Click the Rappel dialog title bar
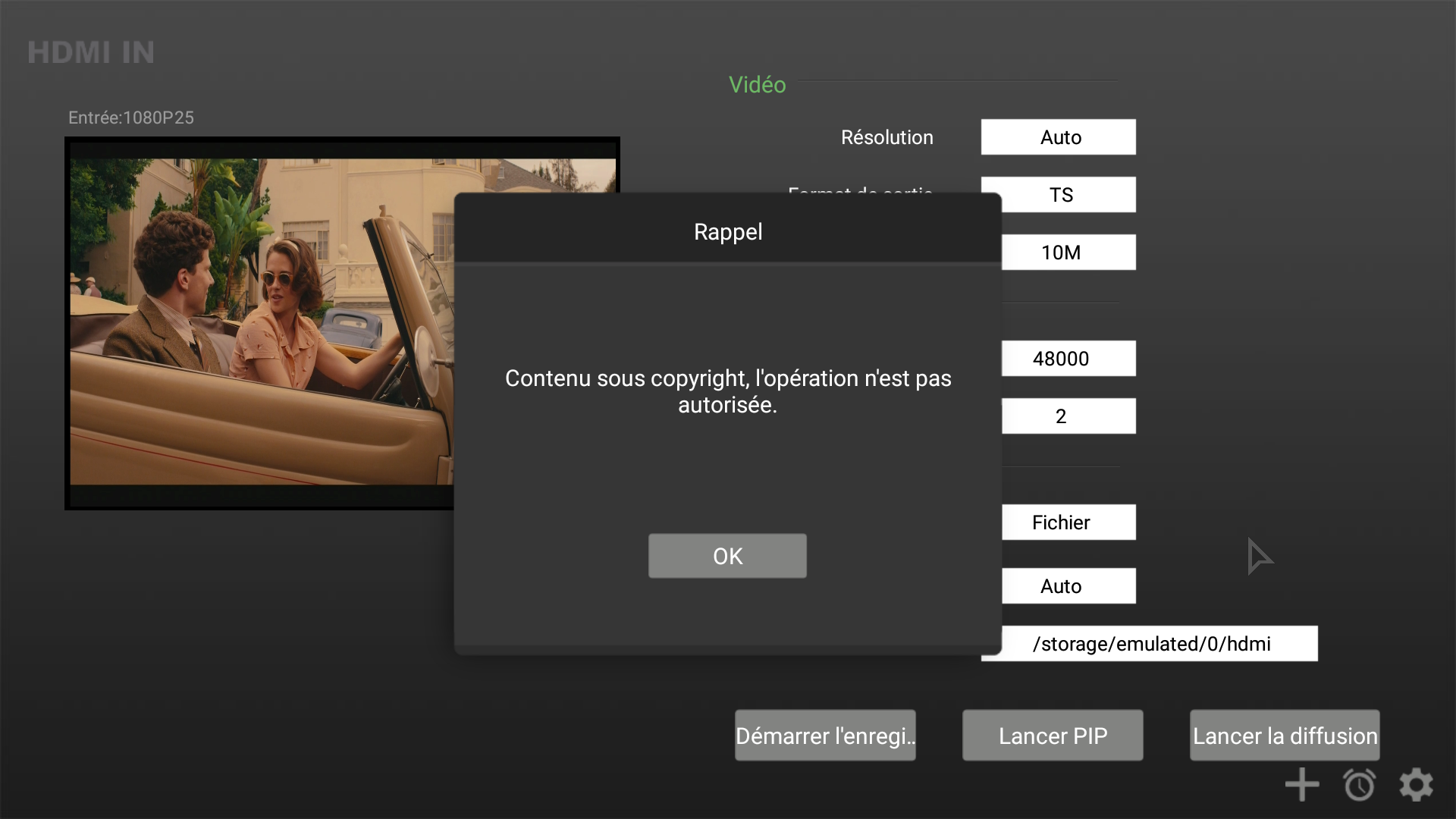The width and height of the screenshot is (1456, 819). (727, 231)
